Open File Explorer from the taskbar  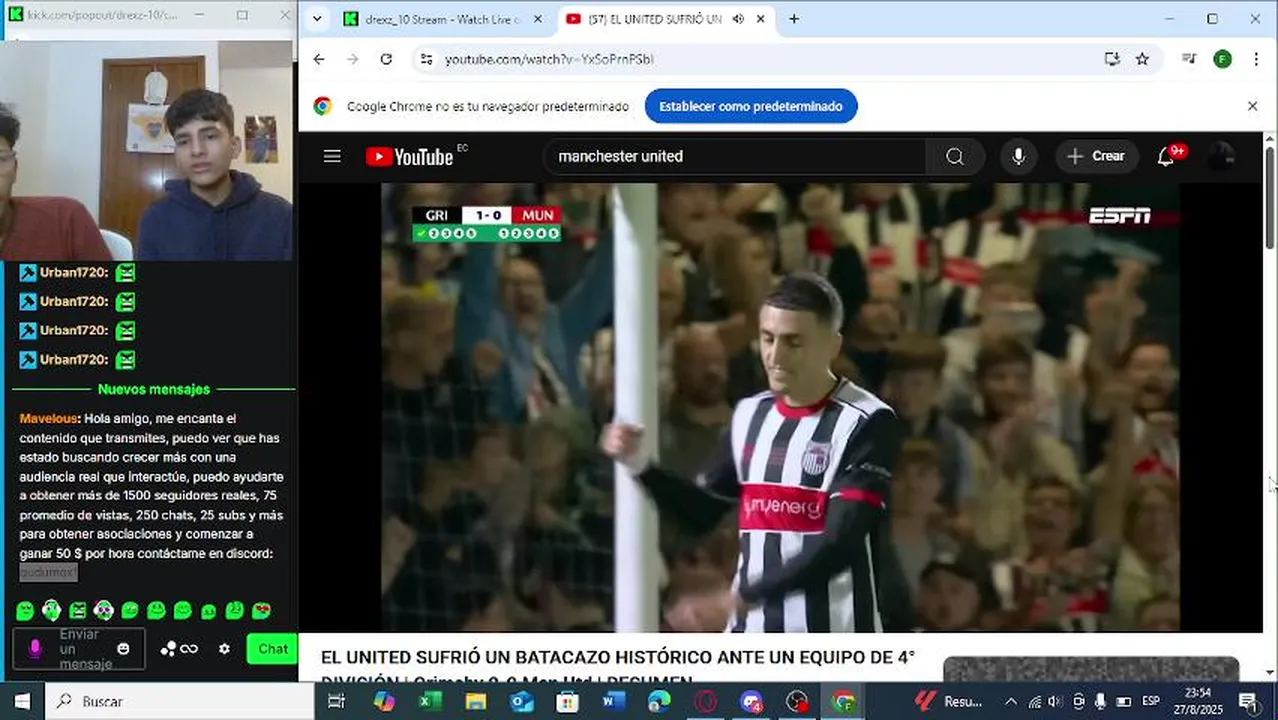pyautogui.click(x=476, y=701)
